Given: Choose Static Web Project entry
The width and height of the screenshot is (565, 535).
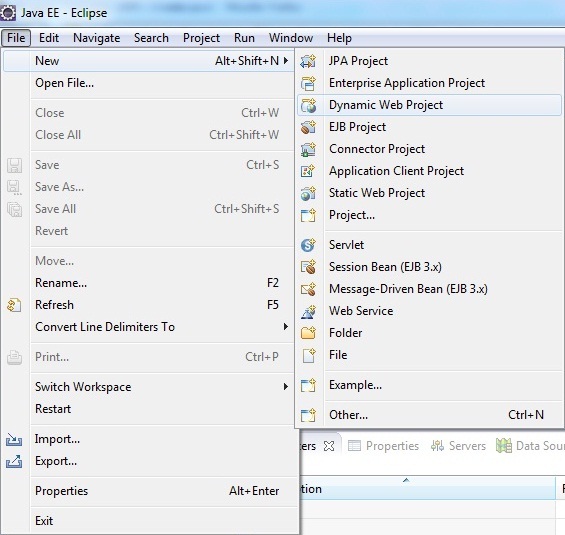Looking at the screenshot, I should coord(429,193).
